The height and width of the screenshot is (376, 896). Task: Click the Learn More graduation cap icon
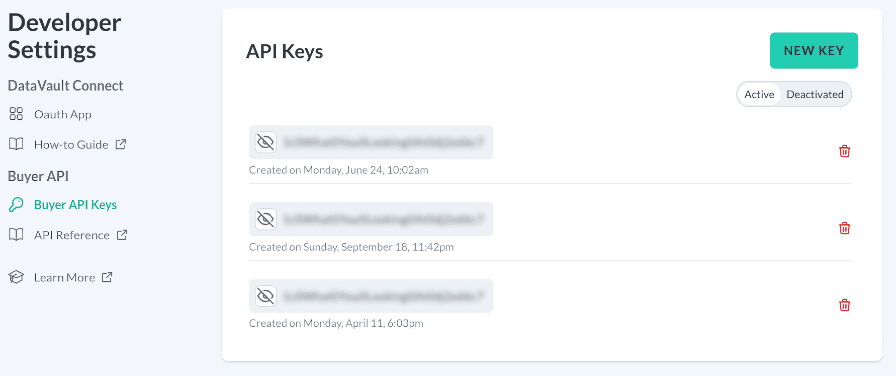click(x=16, y=277)
